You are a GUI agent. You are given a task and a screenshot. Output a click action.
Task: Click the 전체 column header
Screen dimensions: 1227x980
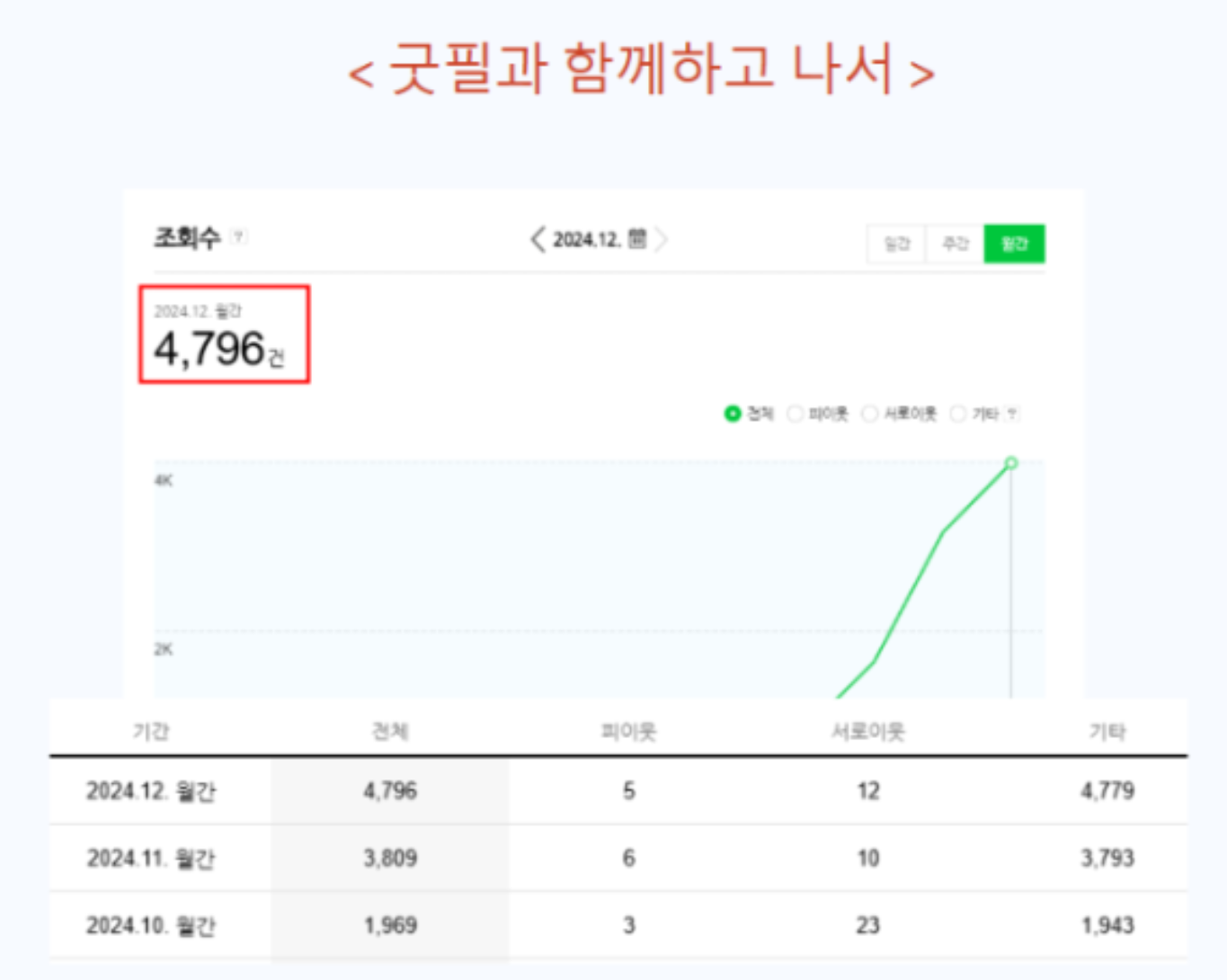click(390, 731)
